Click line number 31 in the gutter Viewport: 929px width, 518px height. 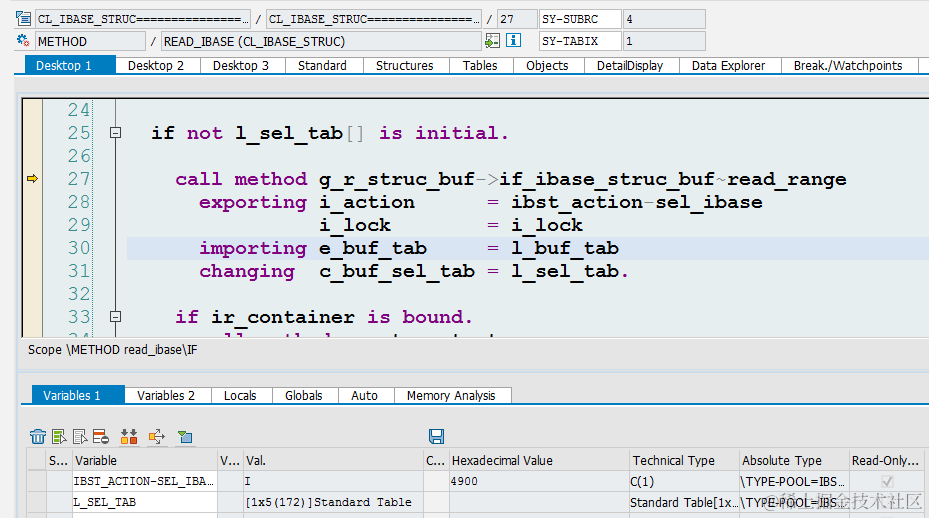pyautogui.click(x=79, y=271)
